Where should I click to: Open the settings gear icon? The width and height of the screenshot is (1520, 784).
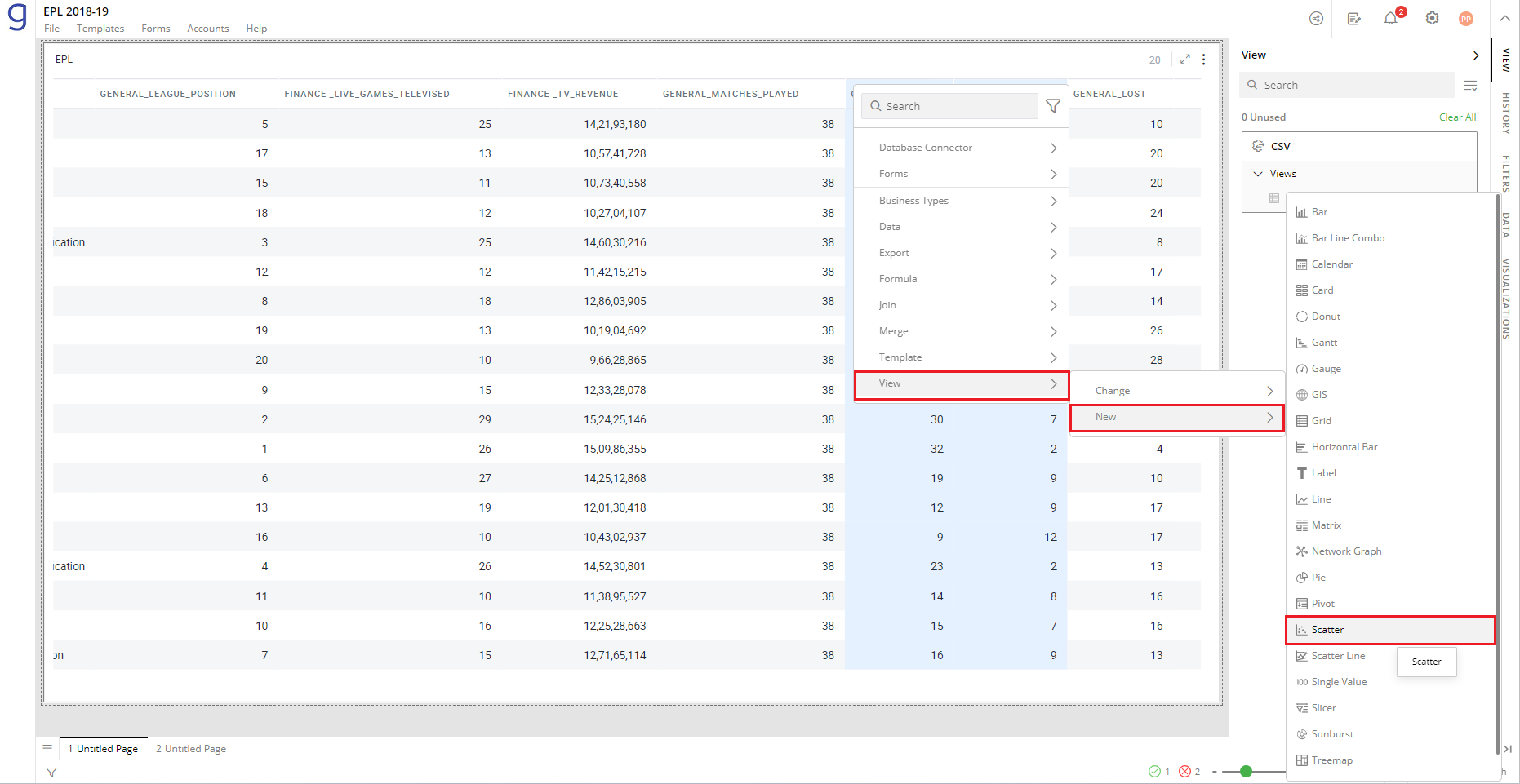(1432, 18)
